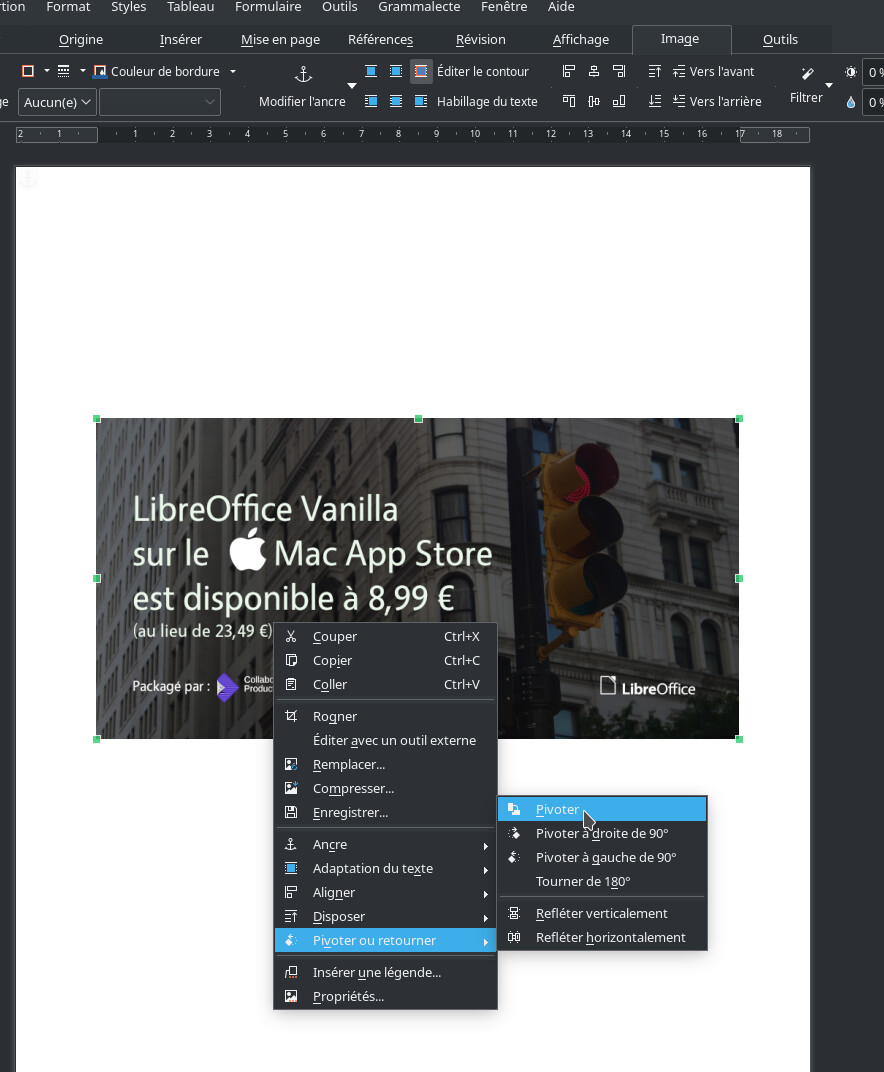The height and width of the screenshot is (1072, 884).
Task: Toggle the highlighted wrap icon beside Éditer le contour
Action: tap(421, 72)
